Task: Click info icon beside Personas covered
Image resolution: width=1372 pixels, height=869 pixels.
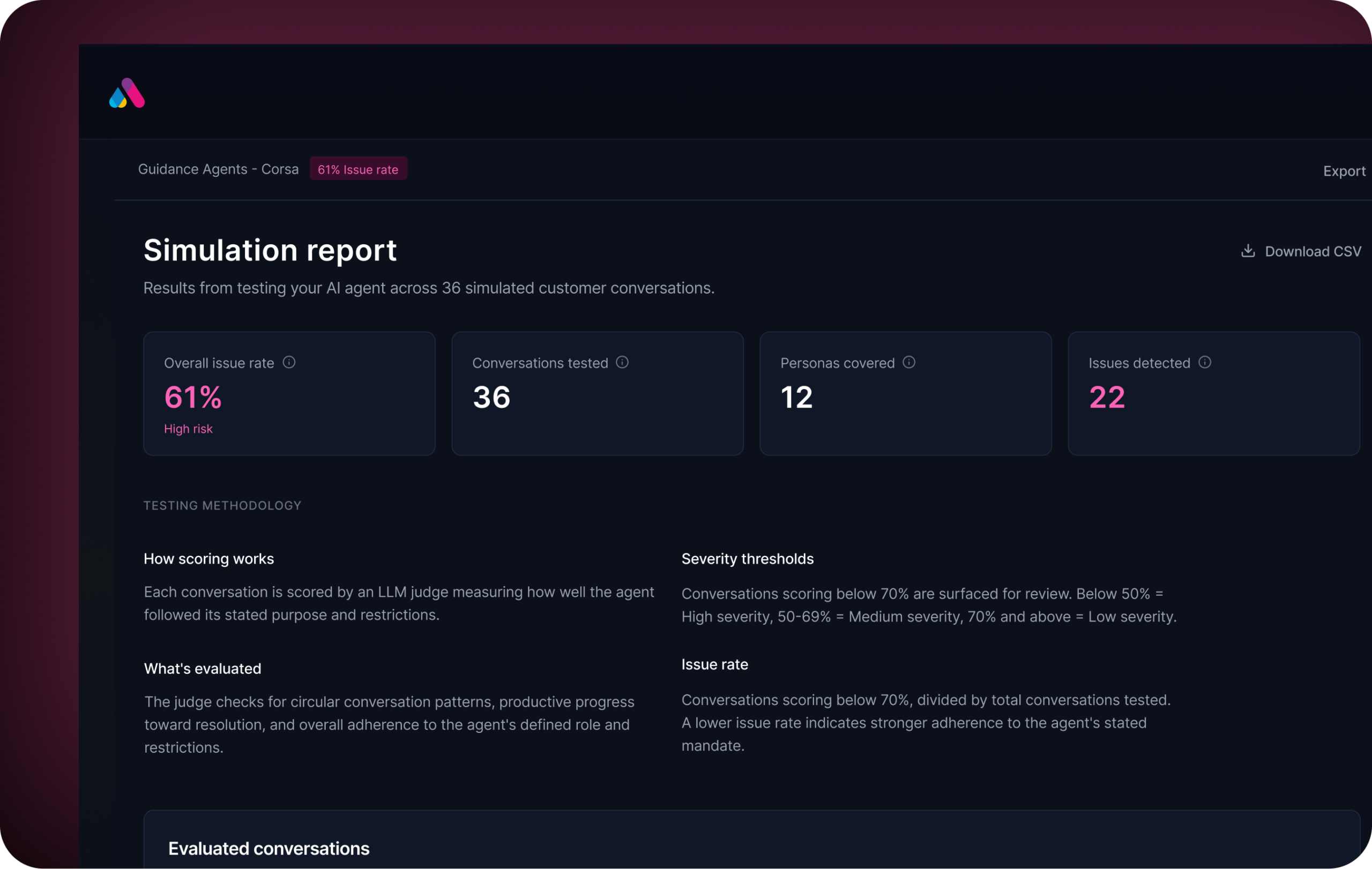Action: pyautogui.click(x=909, y=362)
